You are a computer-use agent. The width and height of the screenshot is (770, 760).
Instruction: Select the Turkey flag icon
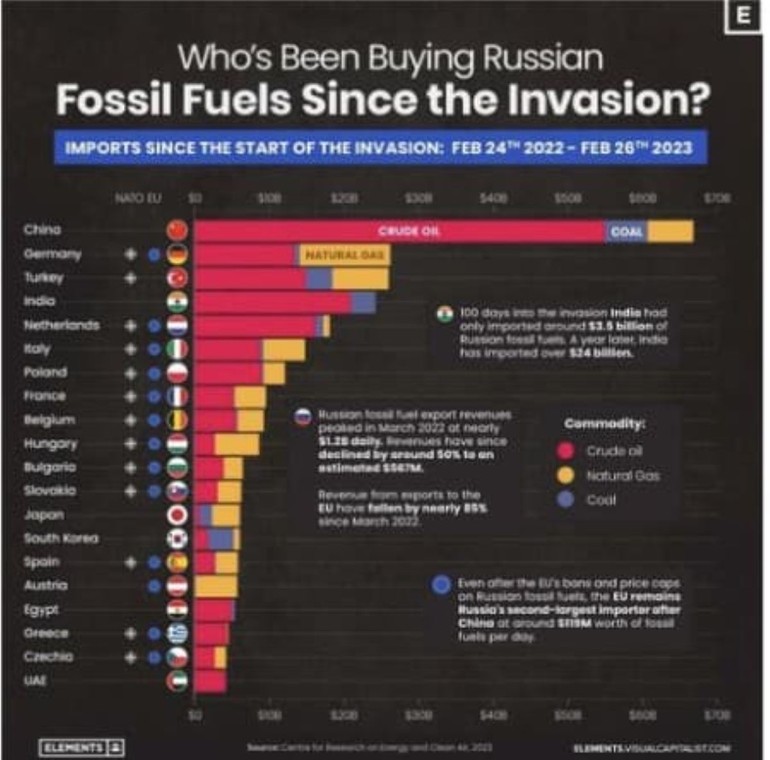[177, 278]
